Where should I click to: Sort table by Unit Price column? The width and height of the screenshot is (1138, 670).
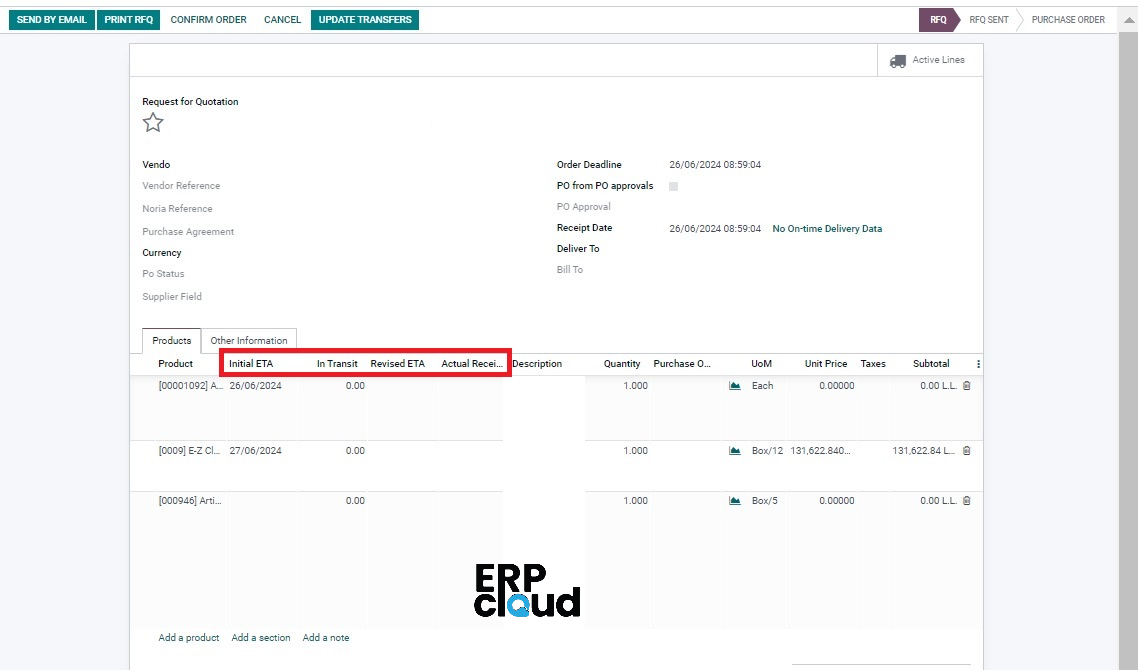[826, 364]
